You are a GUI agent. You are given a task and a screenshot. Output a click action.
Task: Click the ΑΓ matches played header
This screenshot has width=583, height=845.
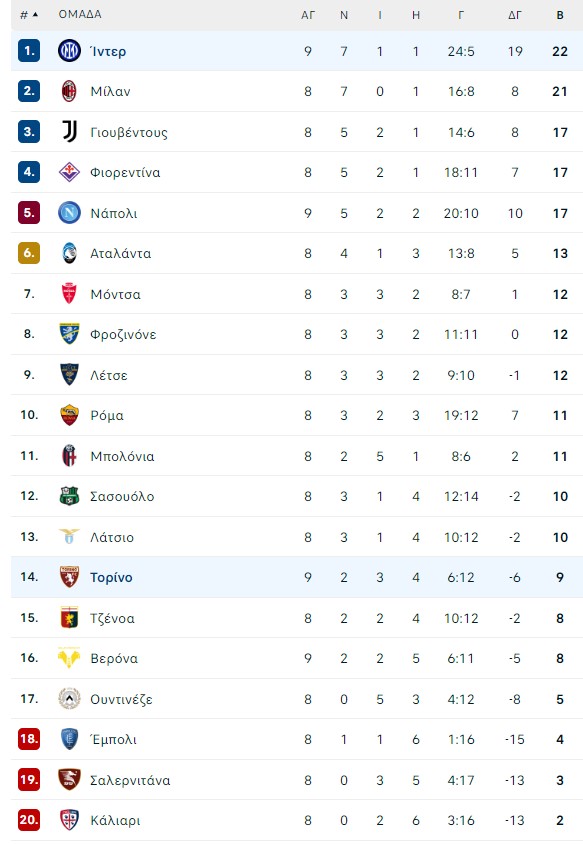pyautogui.click(x=308, y=15)
